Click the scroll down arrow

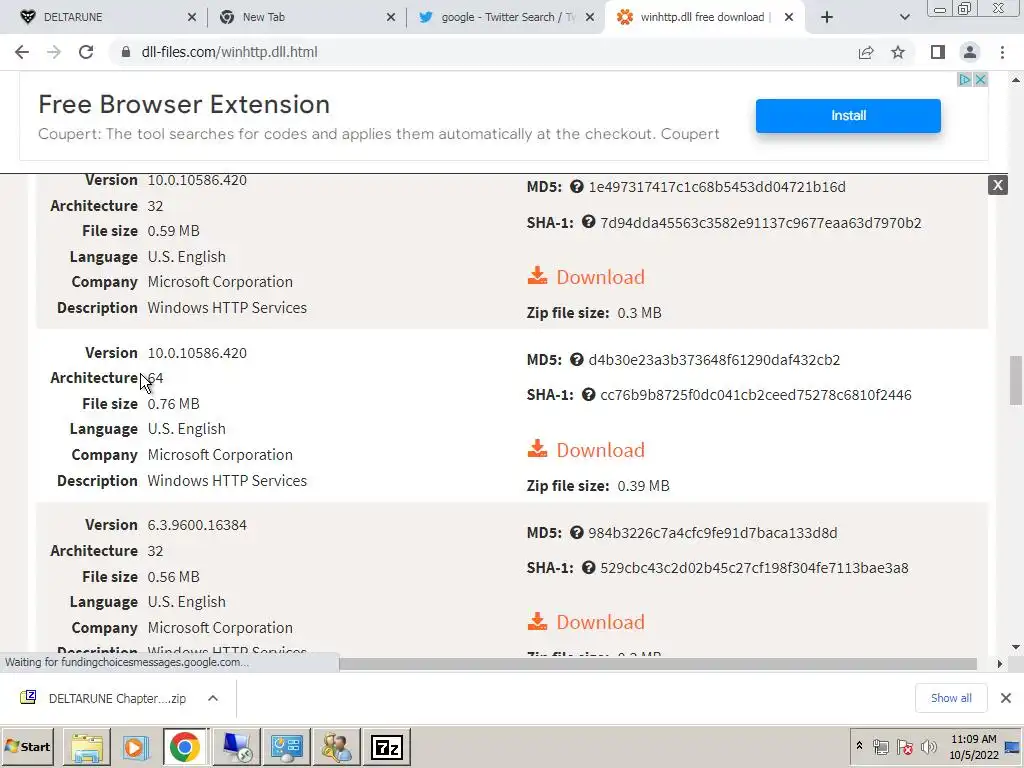(1016, 647)
